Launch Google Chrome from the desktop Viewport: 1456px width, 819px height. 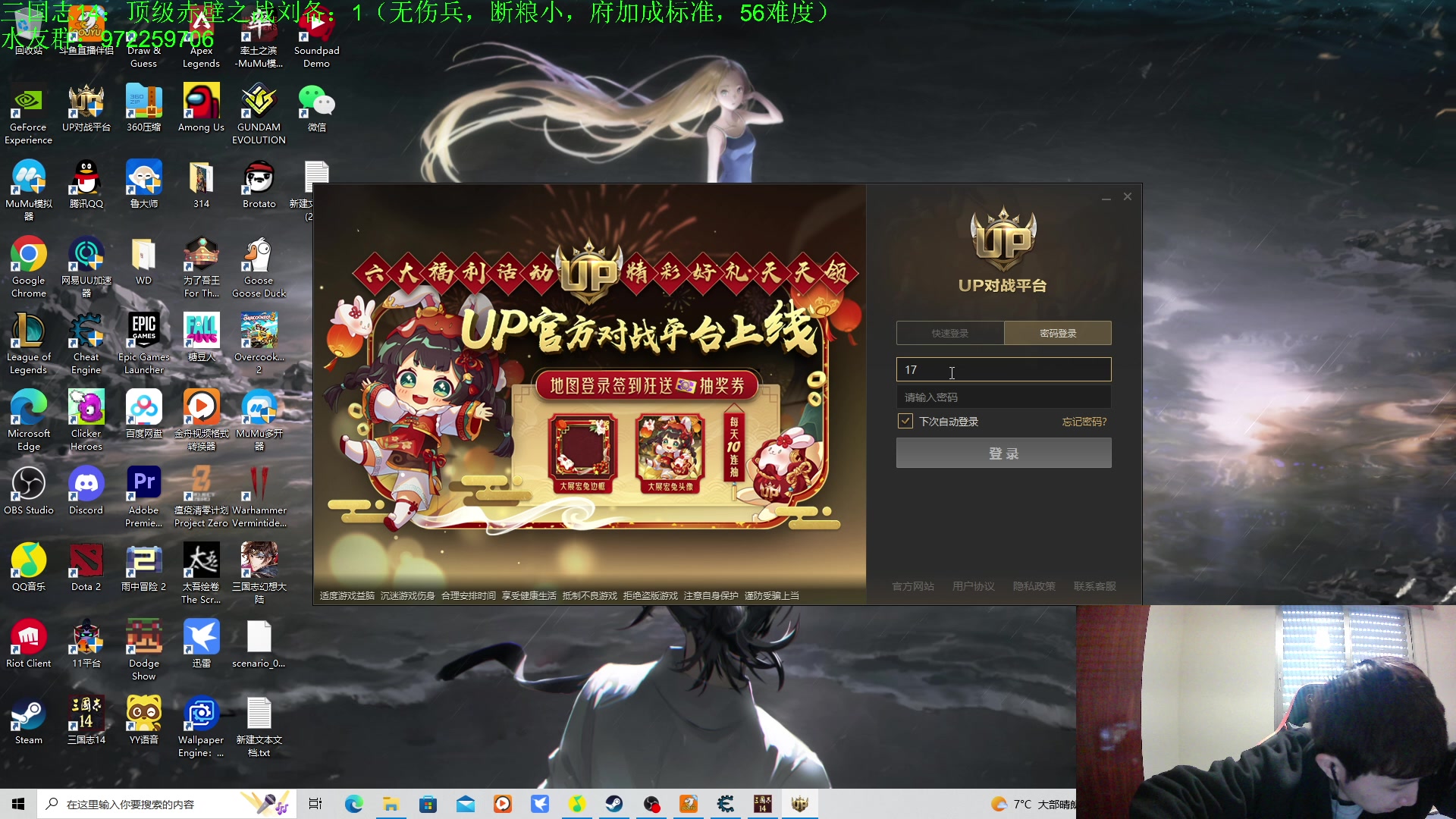click(29, 267)
